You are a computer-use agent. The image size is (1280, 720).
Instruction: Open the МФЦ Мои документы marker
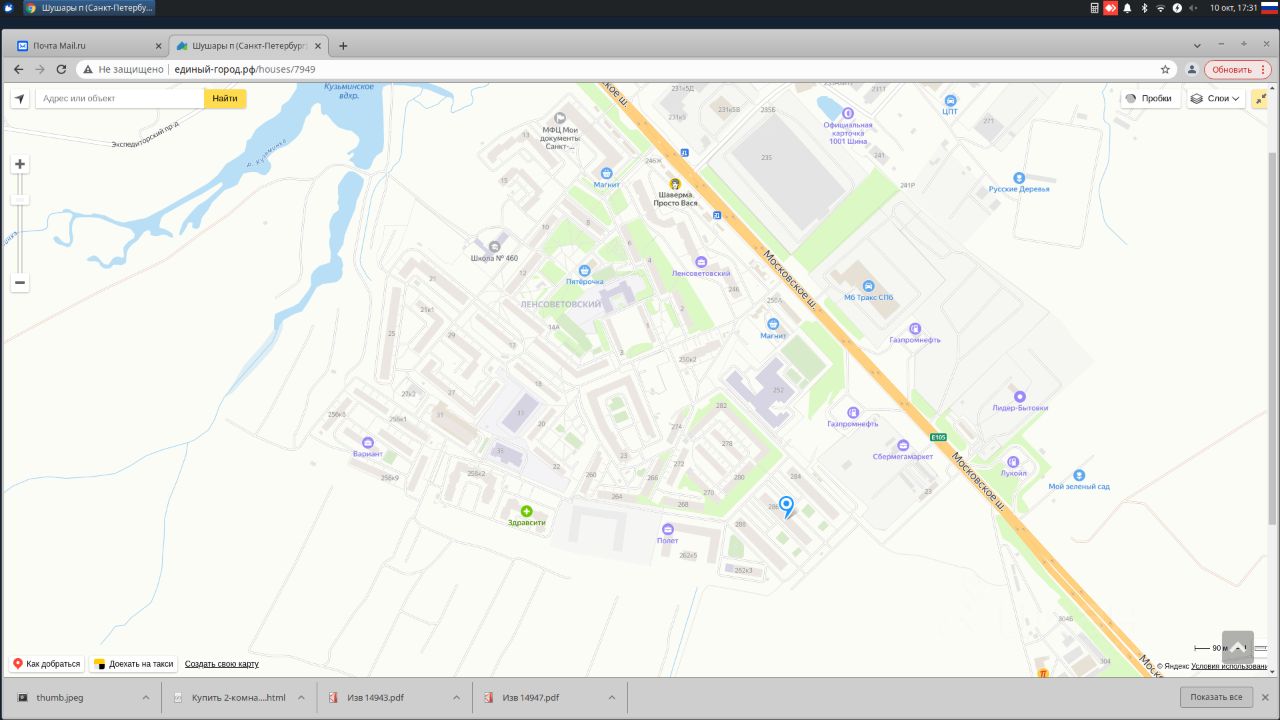(x=559, y=119)
